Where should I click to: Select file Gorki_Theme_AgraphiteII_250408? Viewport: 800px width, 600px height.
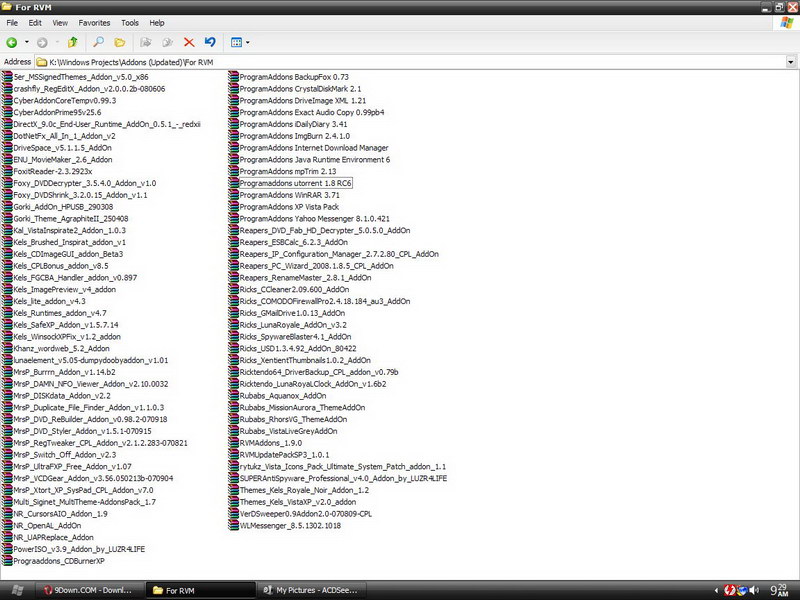click(x=71, y=219)
